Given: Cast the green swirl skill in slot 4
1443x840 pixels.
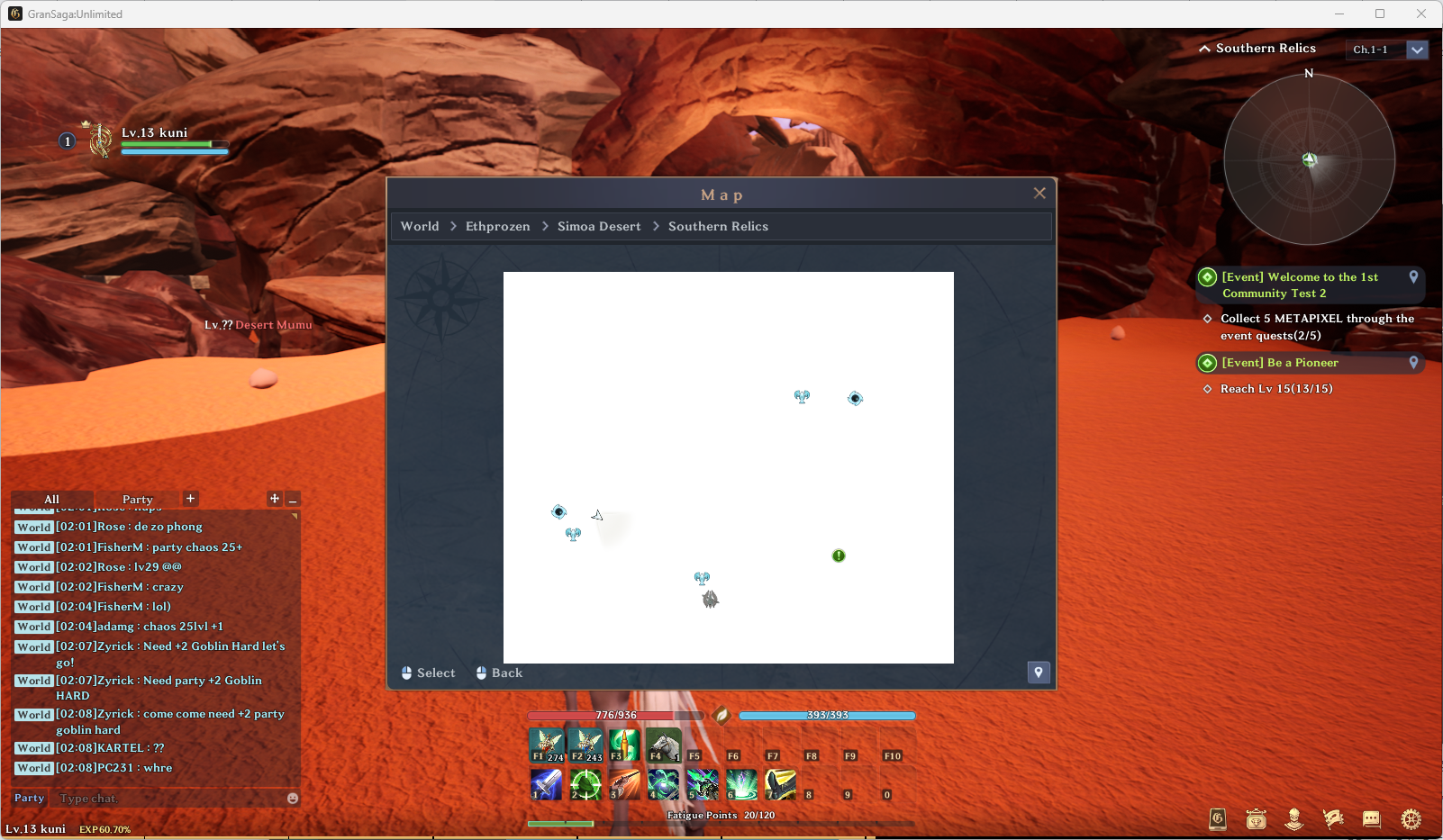Looking at the screenshot, I should click(664, 784).
